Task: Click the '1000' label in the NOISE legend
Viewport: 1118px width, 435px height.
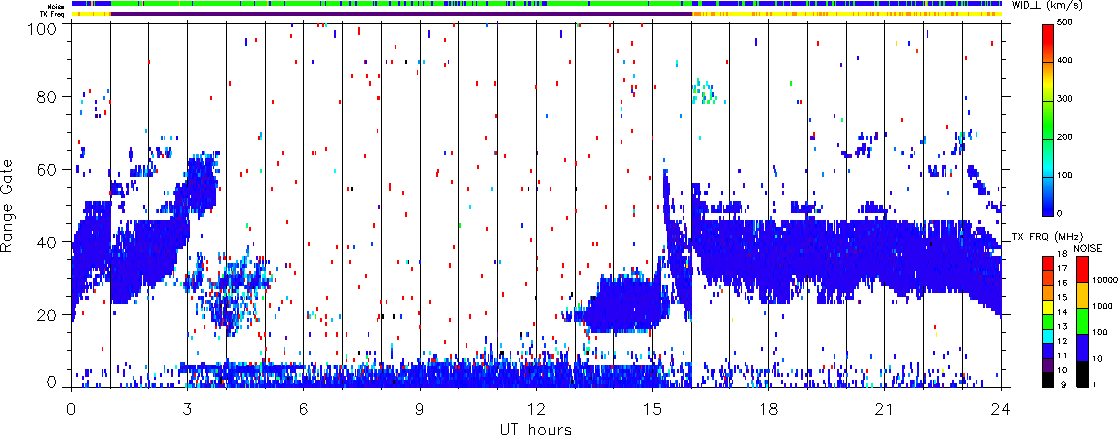Action: [1102, 306]
